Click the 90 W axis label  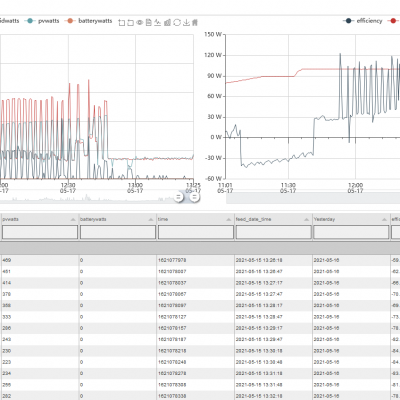pyautogui.click(x=215, y=76)
